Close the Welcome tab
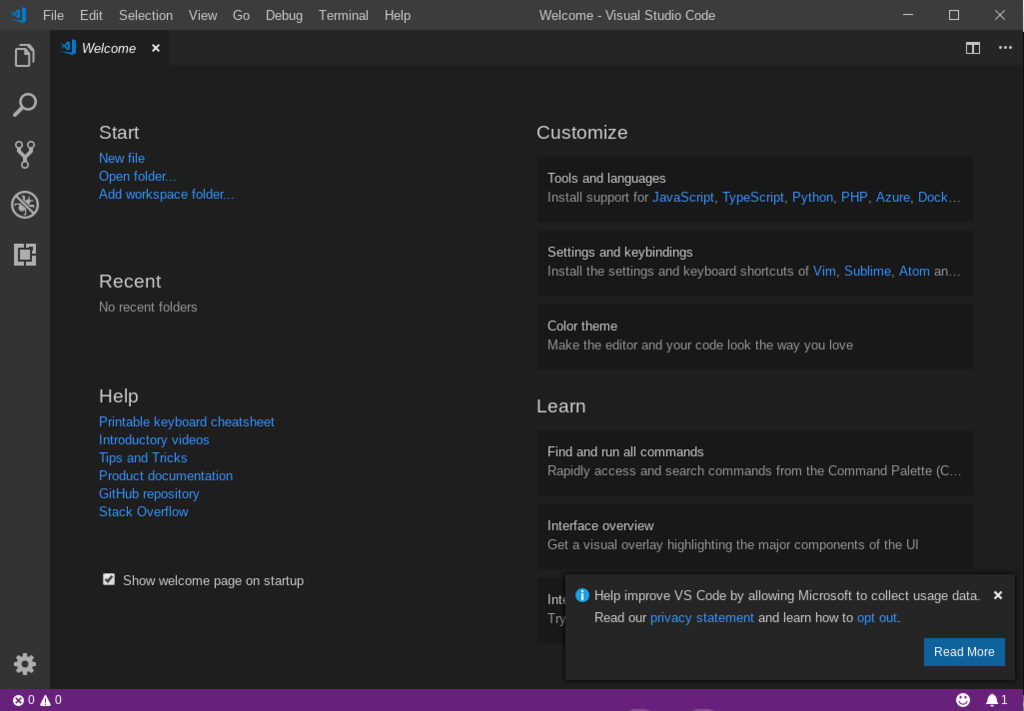The image size is (1024, 711). [155, 48]
